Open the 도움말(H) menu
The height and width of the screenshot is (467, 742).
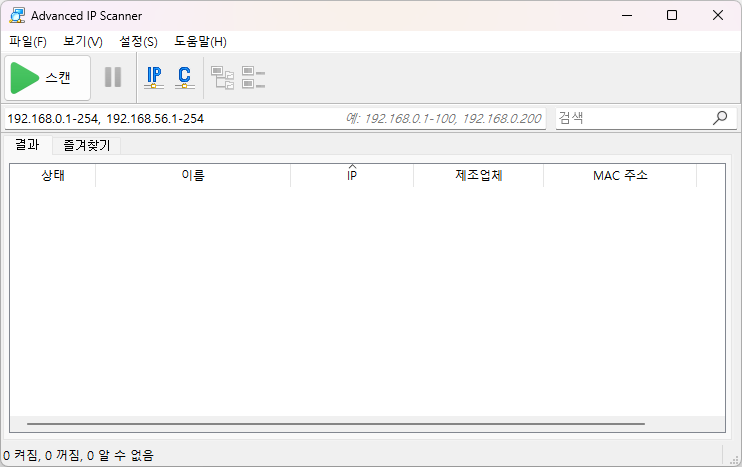[x=200, y=42]
